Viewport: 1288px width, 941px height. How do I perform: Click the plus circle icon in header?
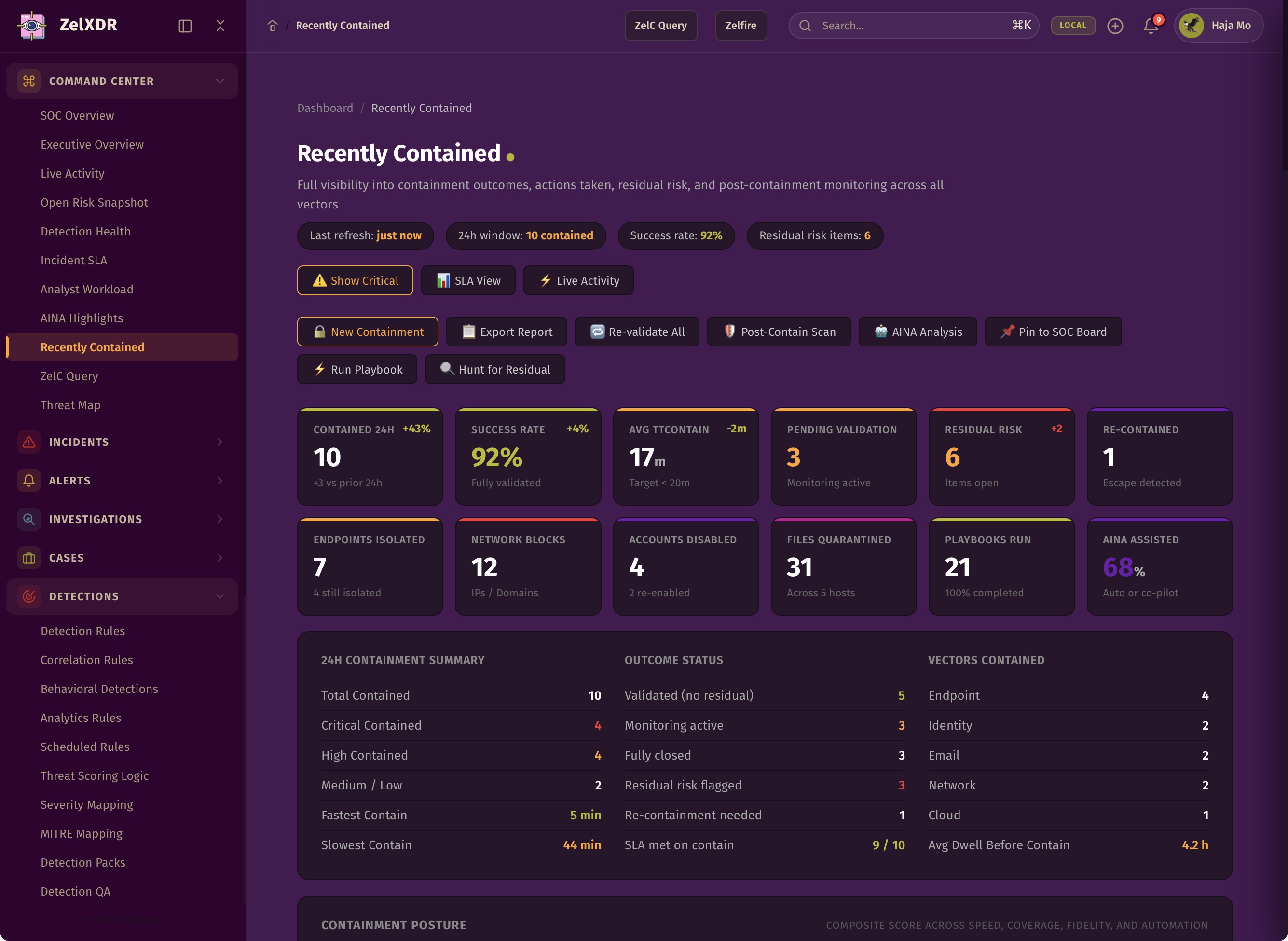click(x=1115, y=26)
